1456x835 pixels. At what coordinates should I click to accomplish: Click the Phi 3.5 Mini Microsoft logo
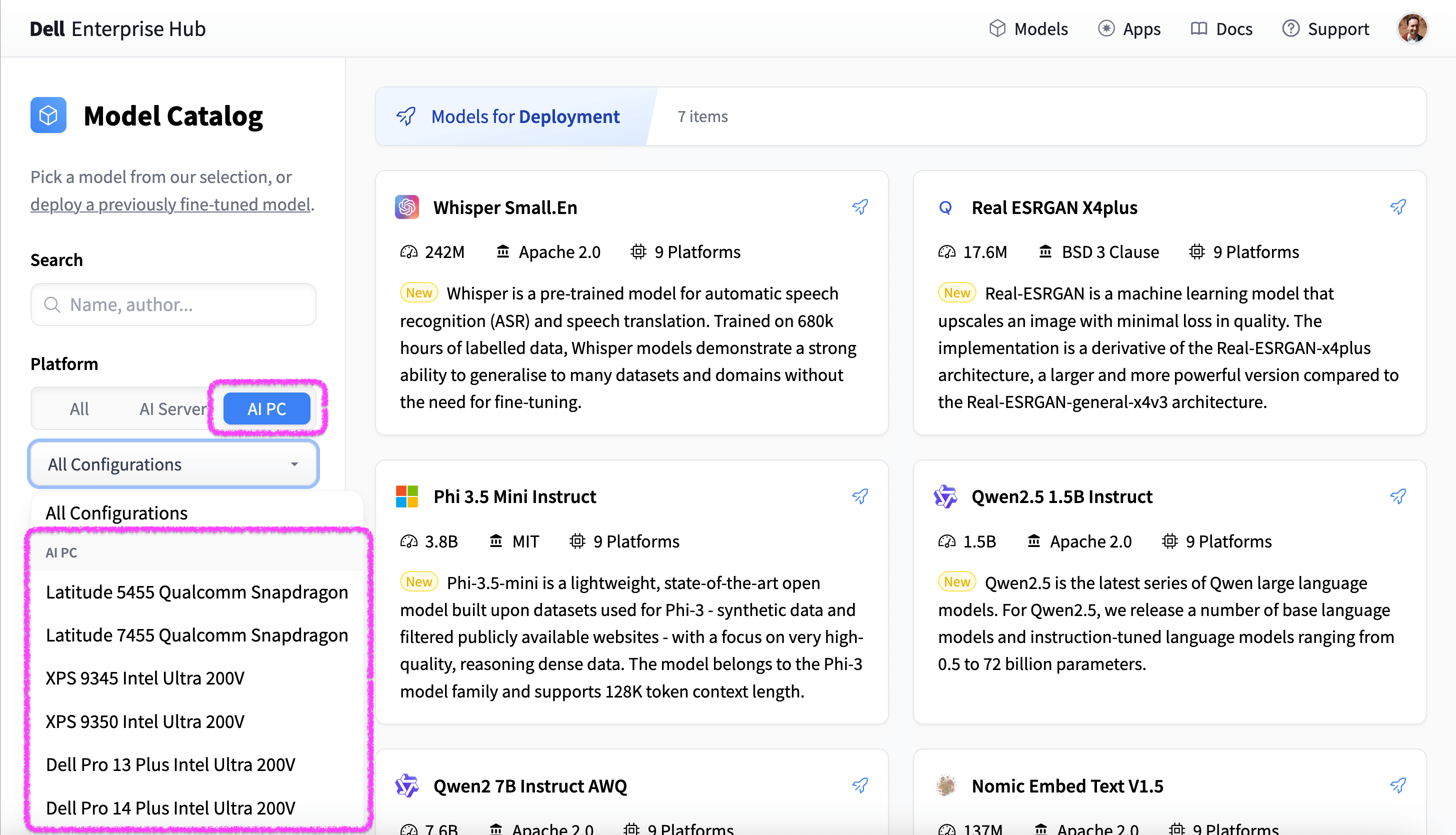(407, 496)
